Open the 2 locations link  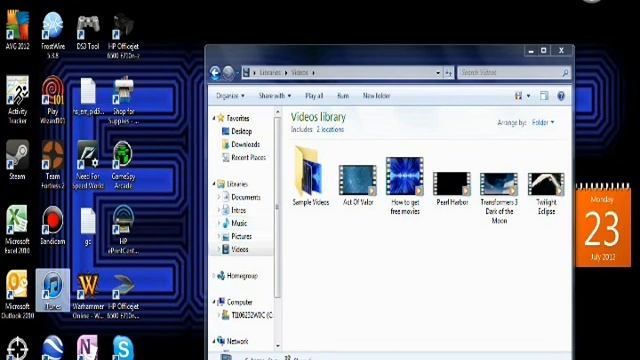click(330, 129)
